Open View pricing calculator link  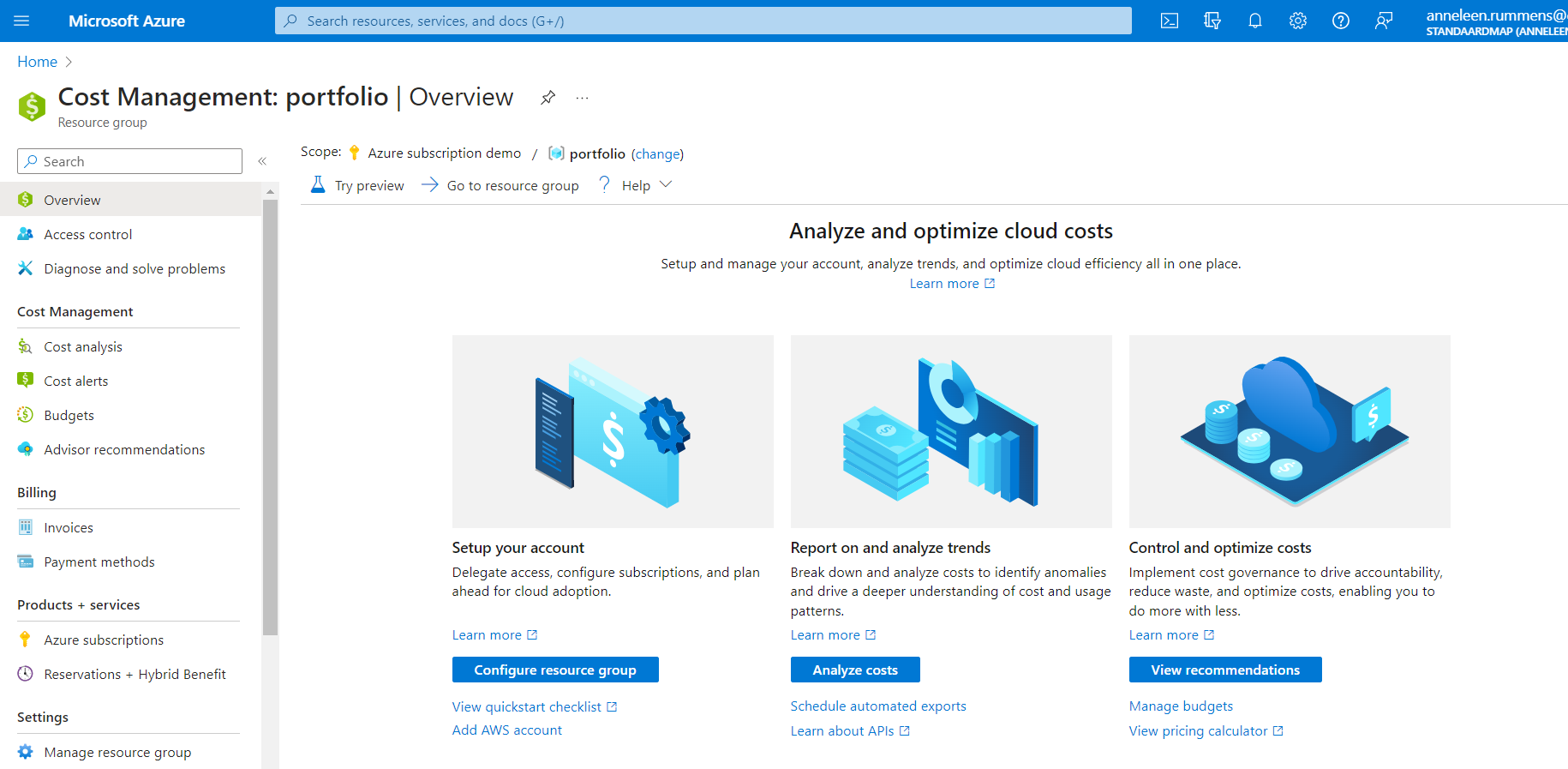click(1206, 731)
